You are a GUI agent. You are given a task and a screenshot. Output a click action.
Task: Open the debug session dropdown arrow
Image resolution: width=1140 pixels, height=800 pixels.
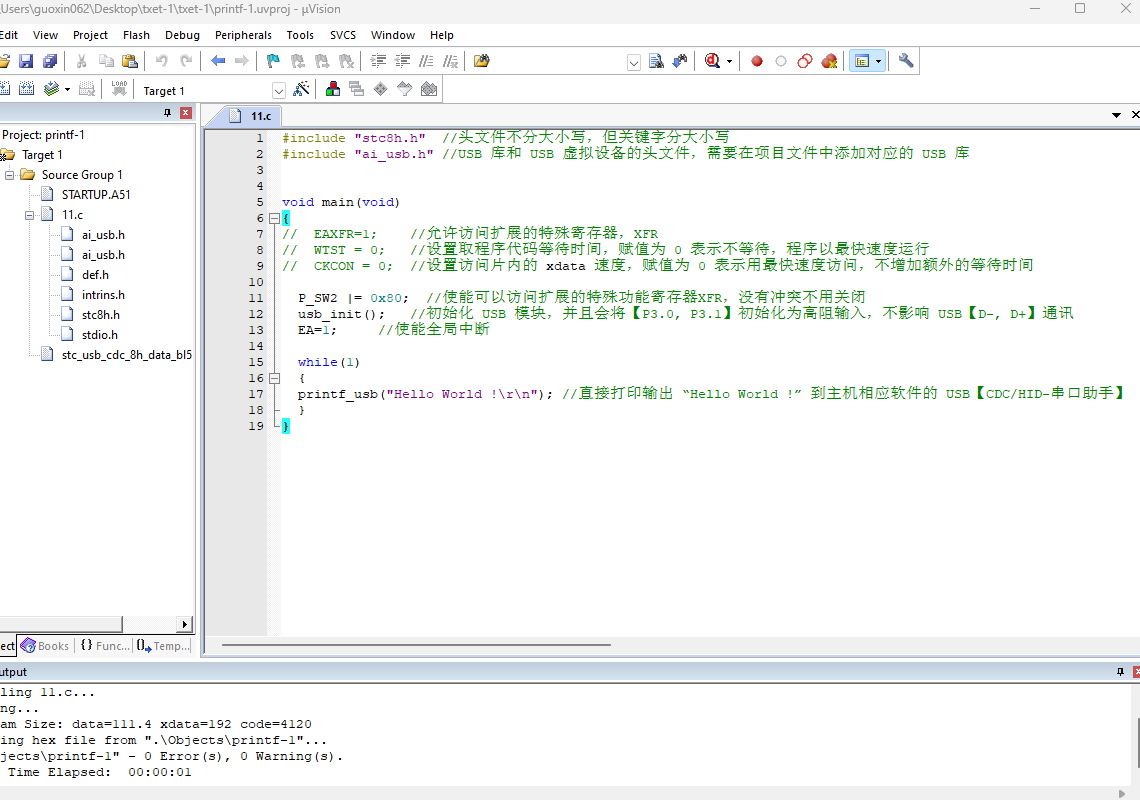click(x=729, y=61)
